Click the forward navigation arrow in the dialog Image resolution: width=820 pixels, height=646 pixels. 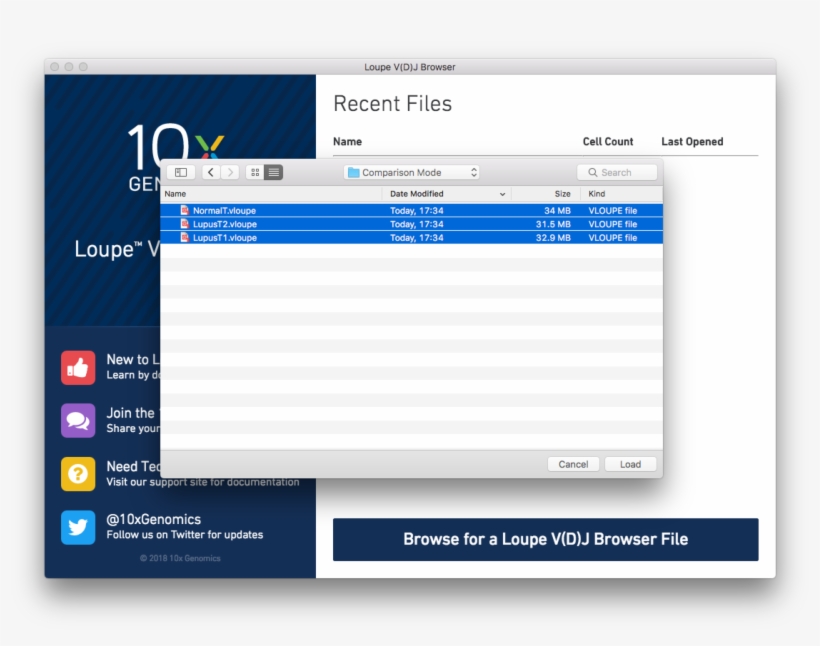pyautogui.click(x=229, y=171)
